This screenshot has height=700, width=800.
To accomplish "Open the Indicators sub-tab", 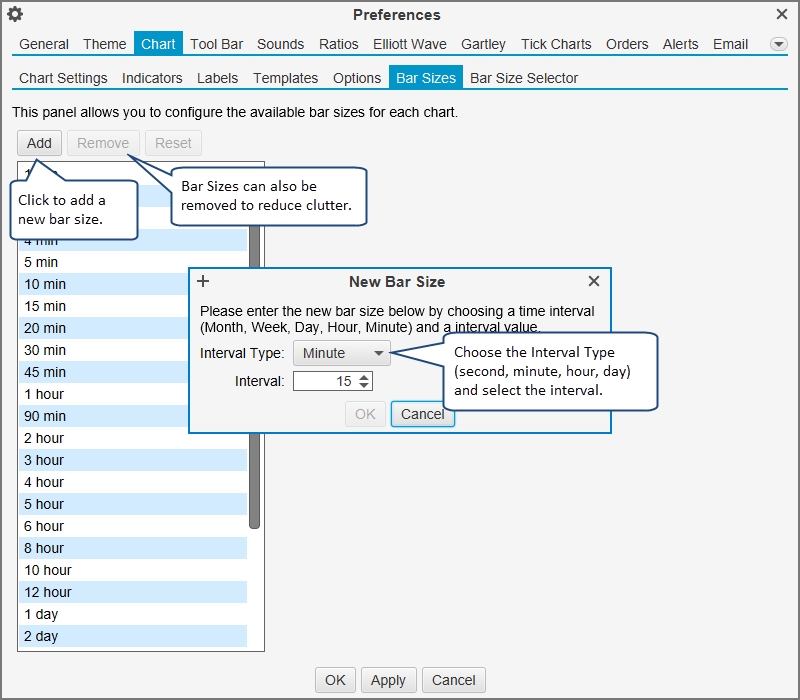I will [x=152, y=78].
